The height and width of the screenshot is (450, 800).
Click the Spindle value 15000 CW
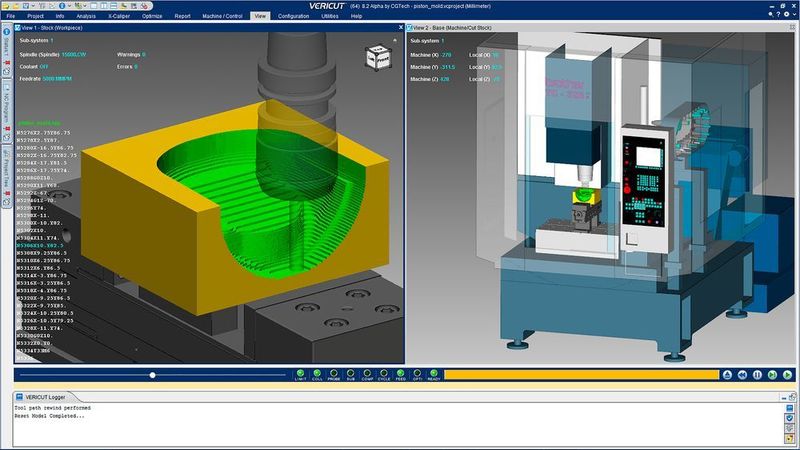point(74,54)
